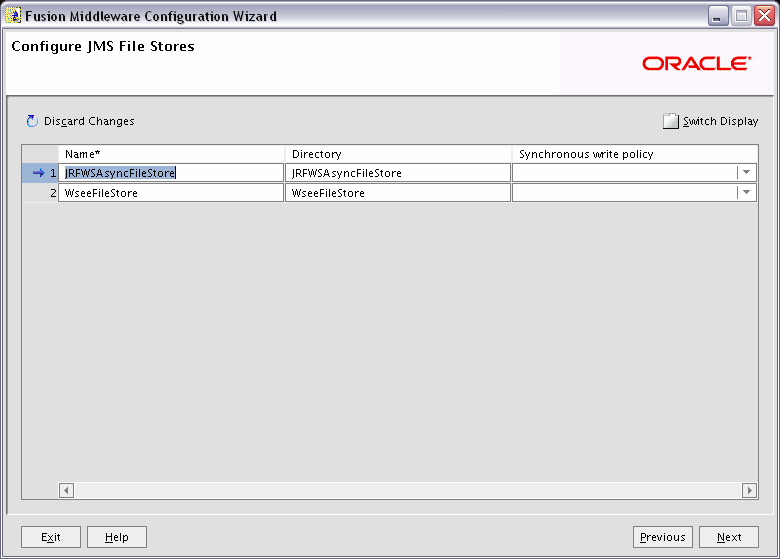Open write policy dropdown for JRFWSAsyncFileStore

point(746,173)
